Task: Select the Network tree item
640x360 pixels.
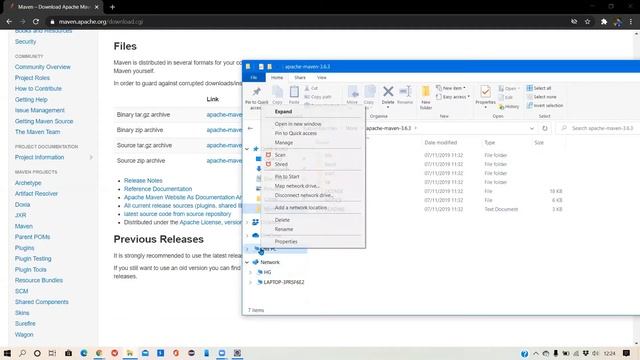Action: (x=270, y=262)
